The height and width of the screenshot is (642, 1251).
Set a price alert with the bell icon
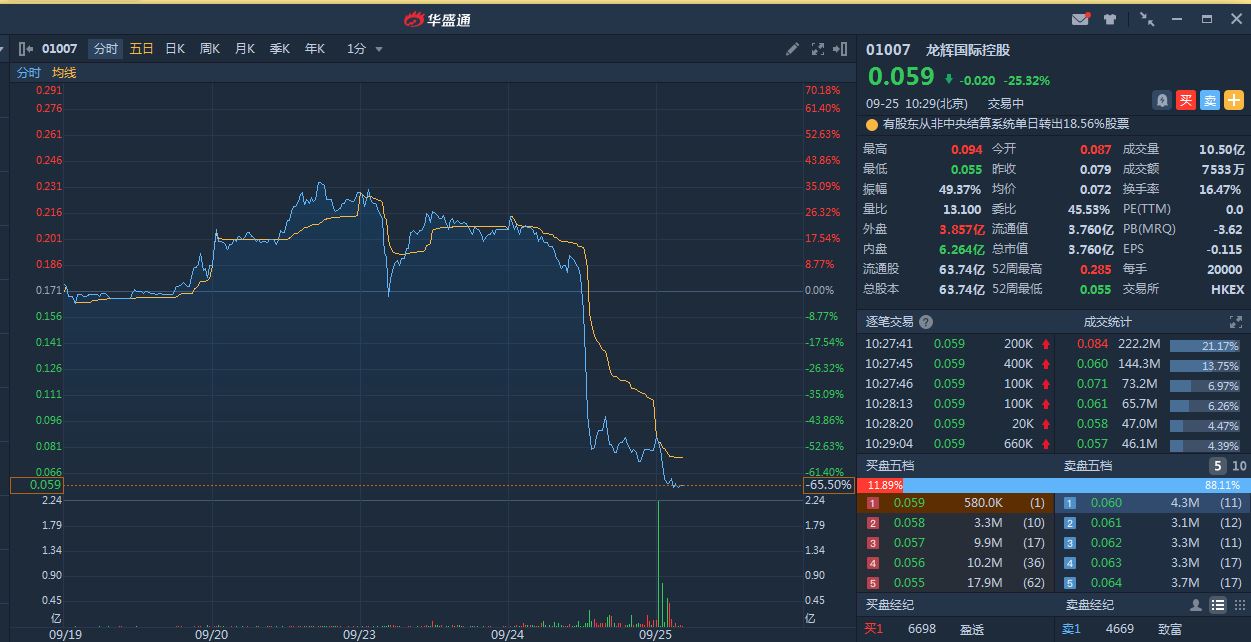[1162, 100]
